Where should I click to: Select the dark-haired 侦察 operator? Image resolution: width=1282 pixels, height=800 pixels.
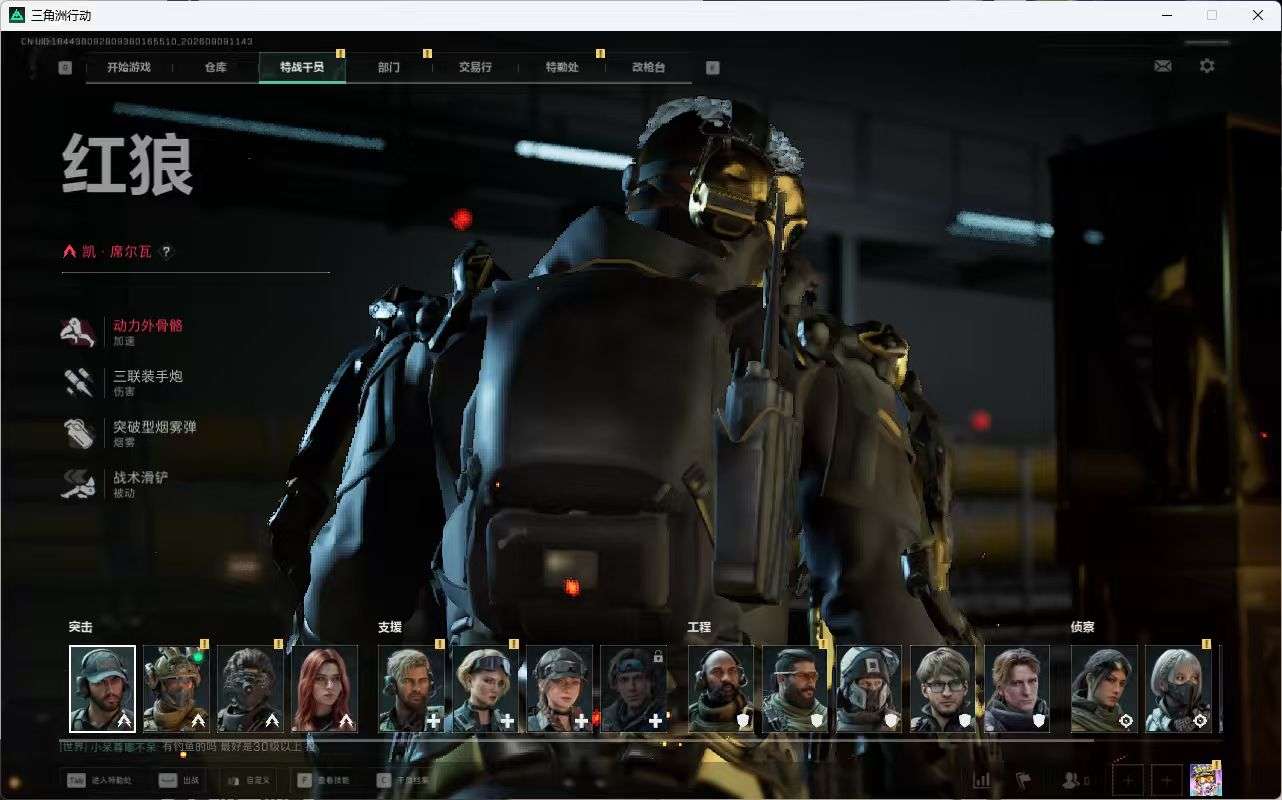coord(1104,688)
